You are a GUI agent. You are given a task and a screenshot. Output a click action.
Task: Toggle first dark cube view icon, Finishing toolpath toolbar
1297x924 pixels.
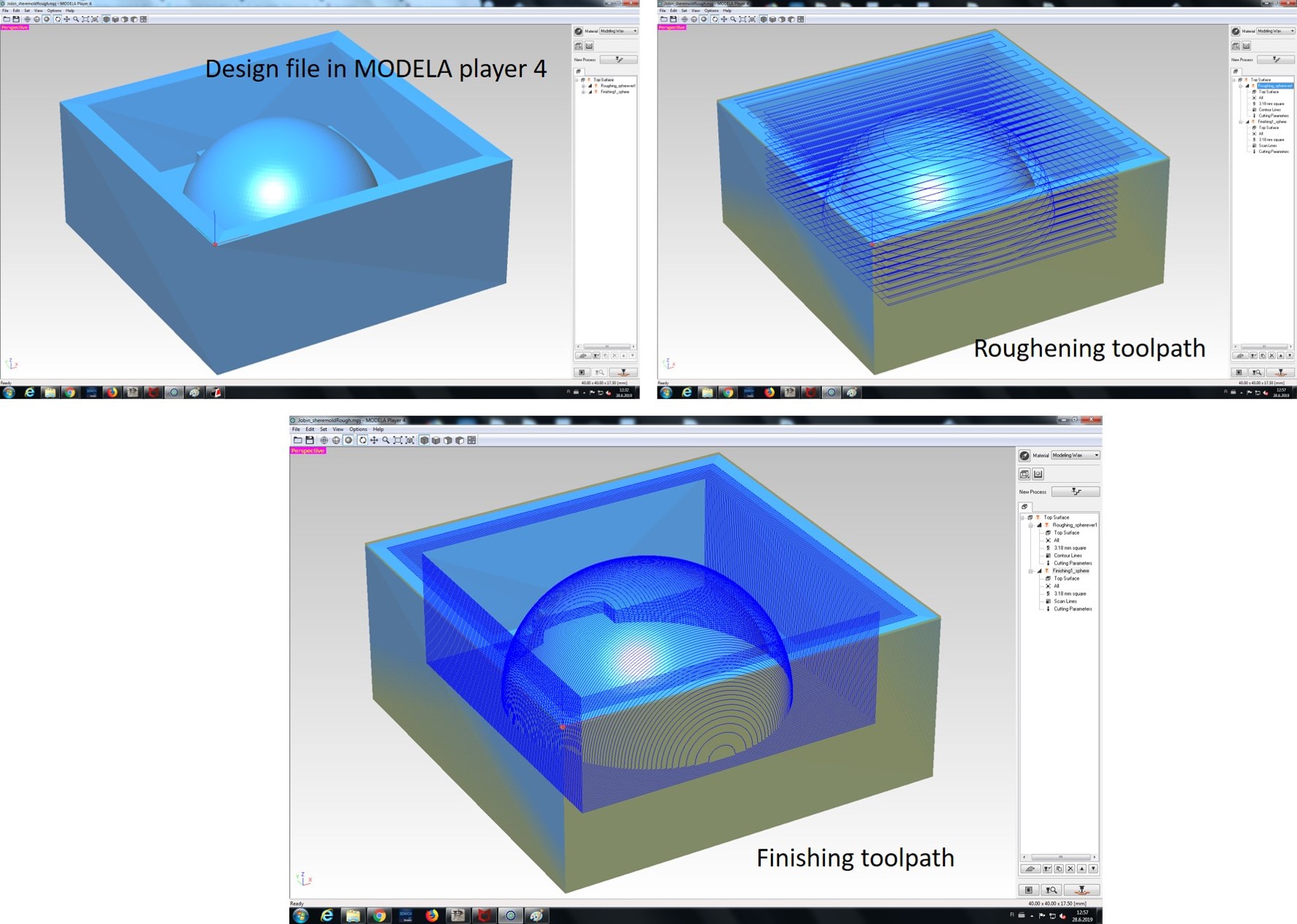[x=425, y=440]
